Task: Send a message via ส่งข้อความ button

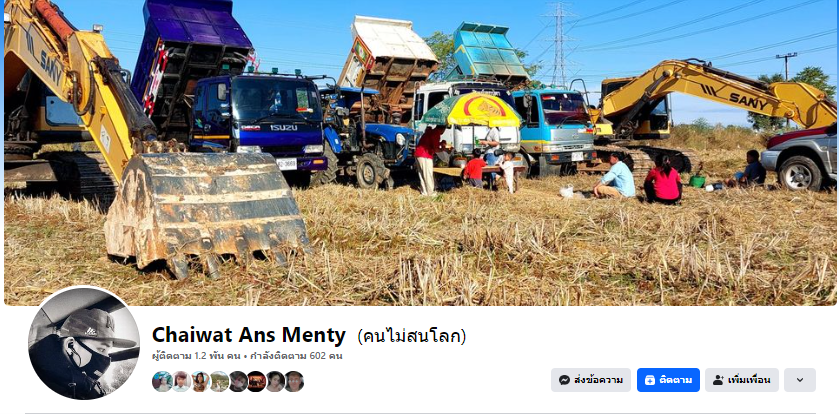Action: point(591,380)
